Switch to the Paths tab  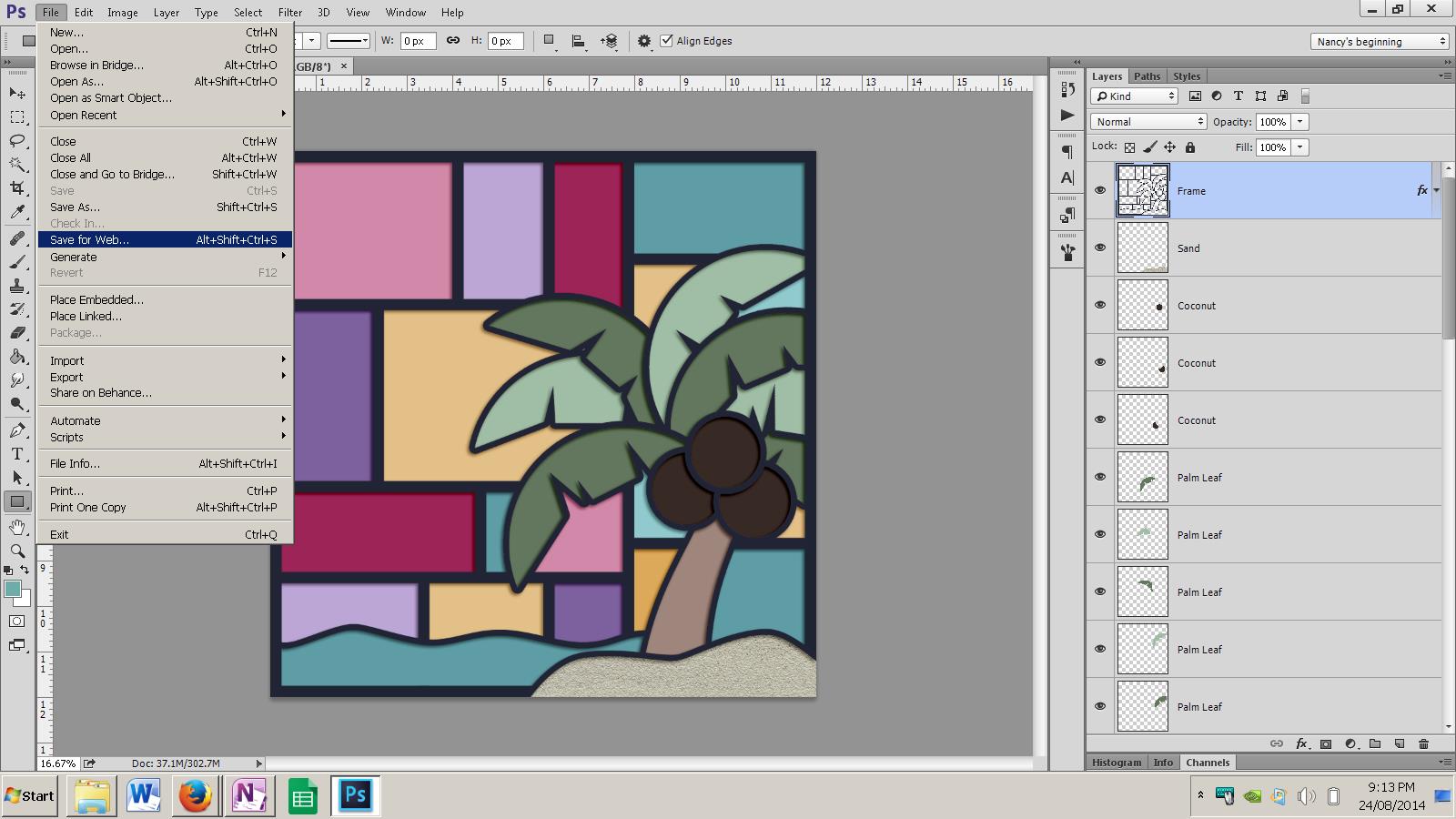pos(1147,76)
